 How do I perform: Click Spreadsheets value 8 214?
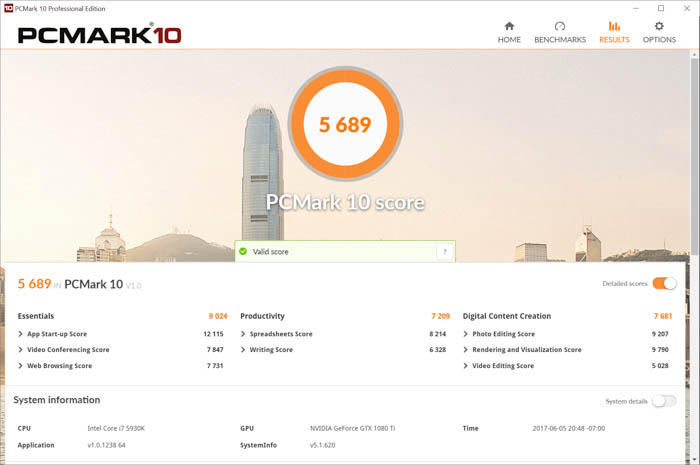438,334
